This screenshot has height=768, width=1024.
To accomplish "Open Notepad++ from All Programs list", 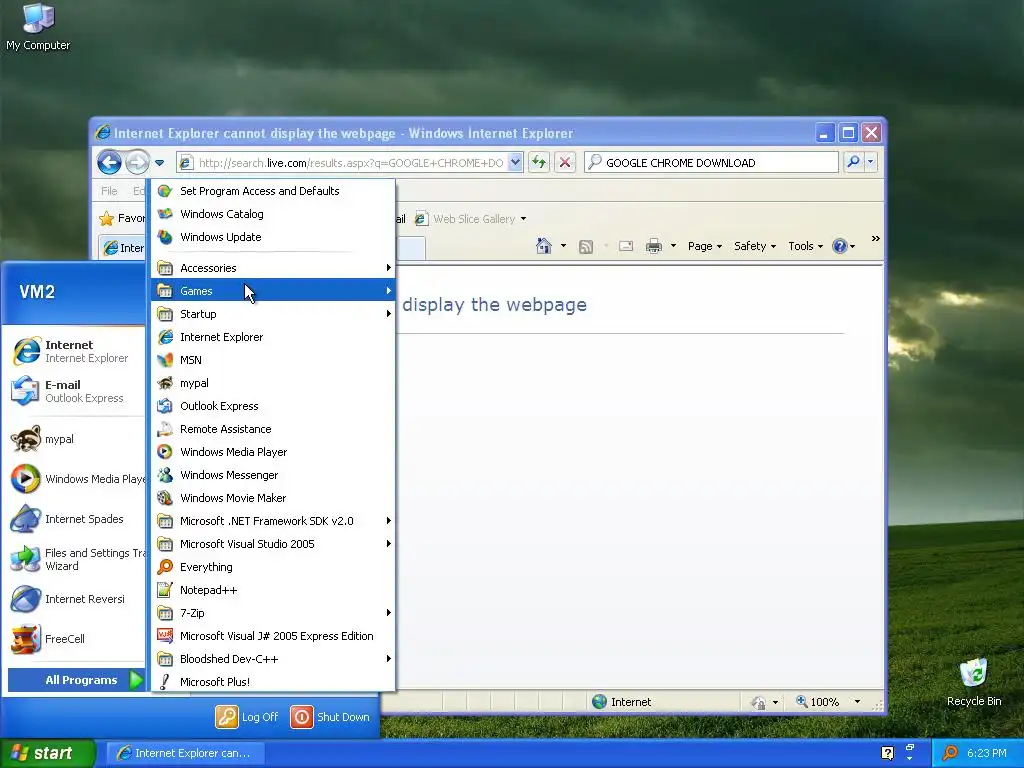I will click(273, 590).
